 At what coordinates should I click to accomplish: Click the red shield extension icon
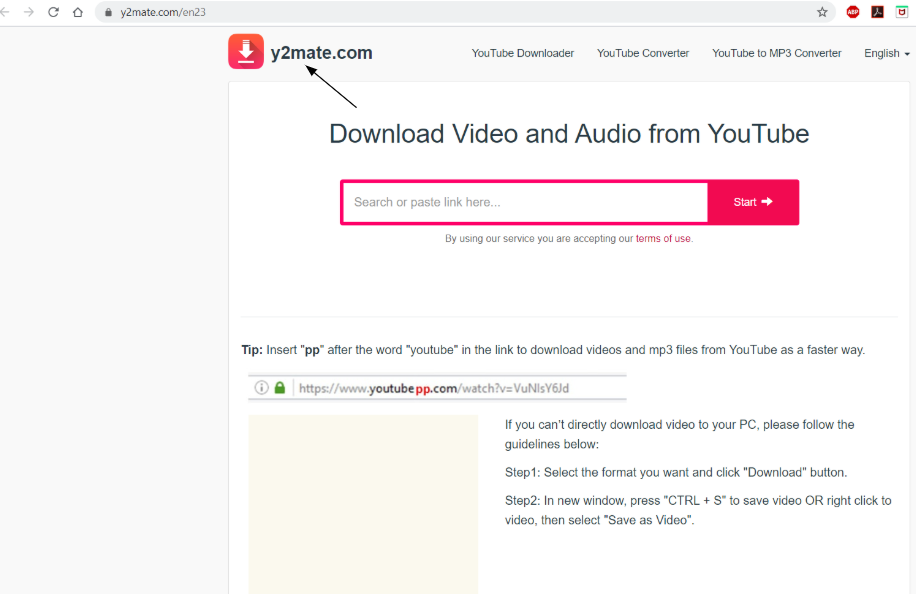(x=902, y=12)
